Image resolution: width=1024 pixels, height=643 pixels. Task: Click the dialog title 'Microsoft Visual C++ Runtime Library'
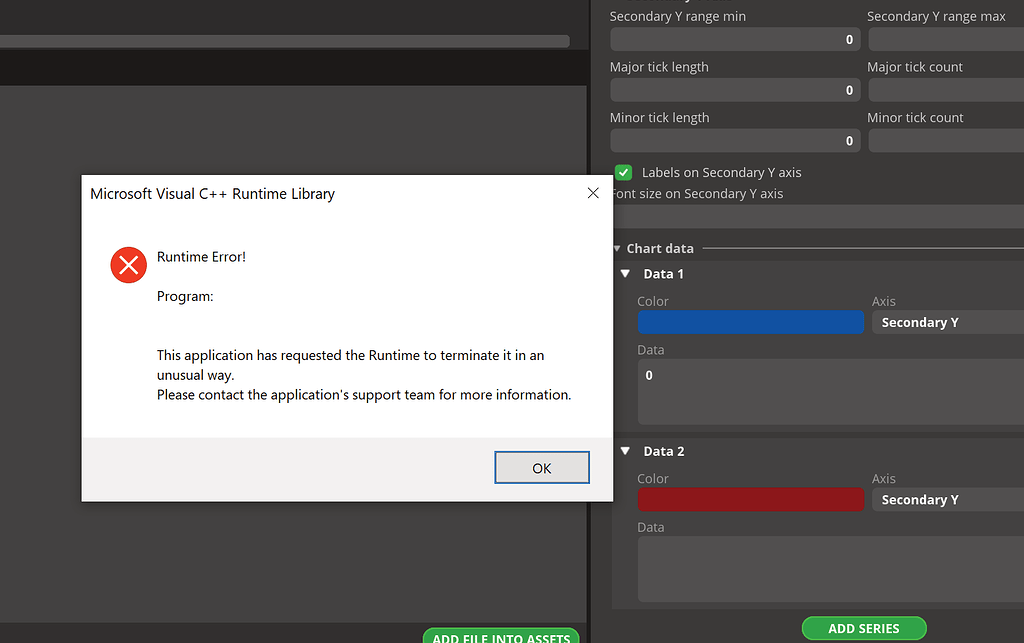pyautogui.click(x=212, y=194)
